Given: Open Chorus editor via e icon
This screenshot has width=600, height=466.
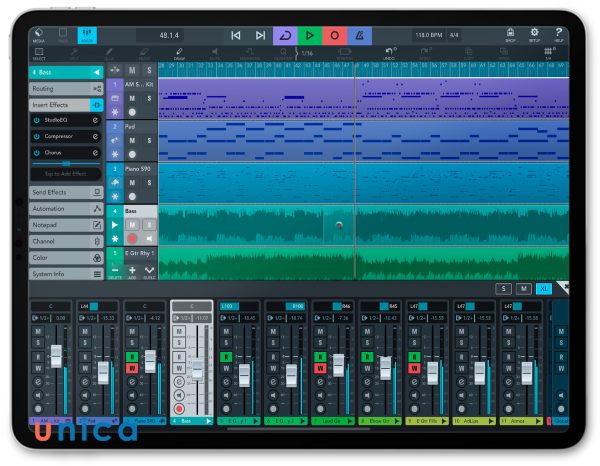Looking at the screenshot, I should point(95,153).
